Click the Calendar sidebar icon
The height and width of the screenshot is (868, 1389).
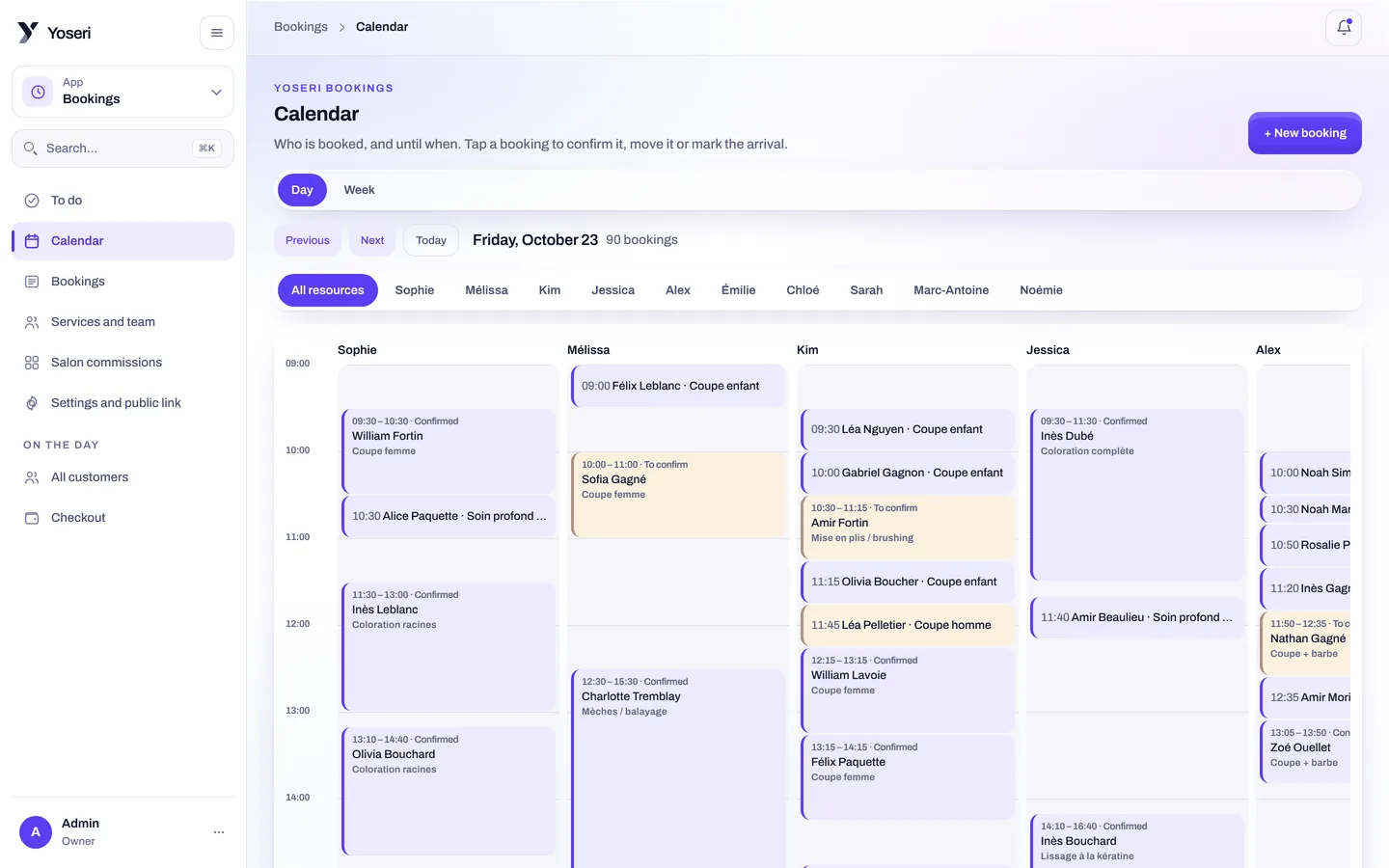[x=32, y=241]
